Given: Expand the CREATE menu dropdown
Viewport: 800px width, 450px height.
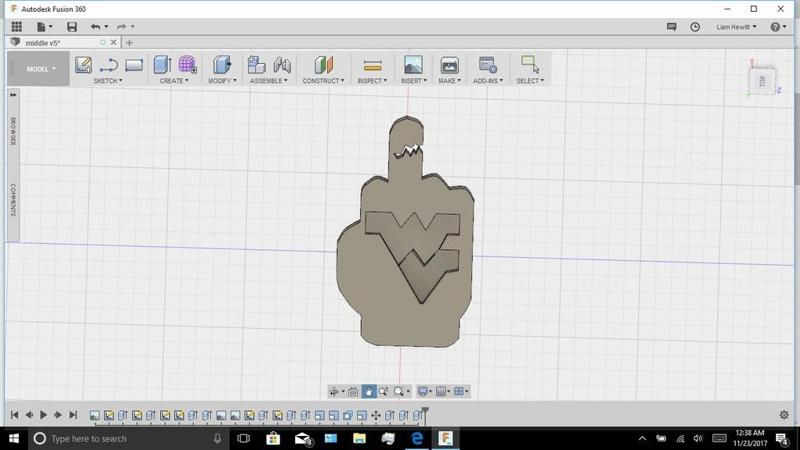Looking at the screenshot, I should pos(173,81).
